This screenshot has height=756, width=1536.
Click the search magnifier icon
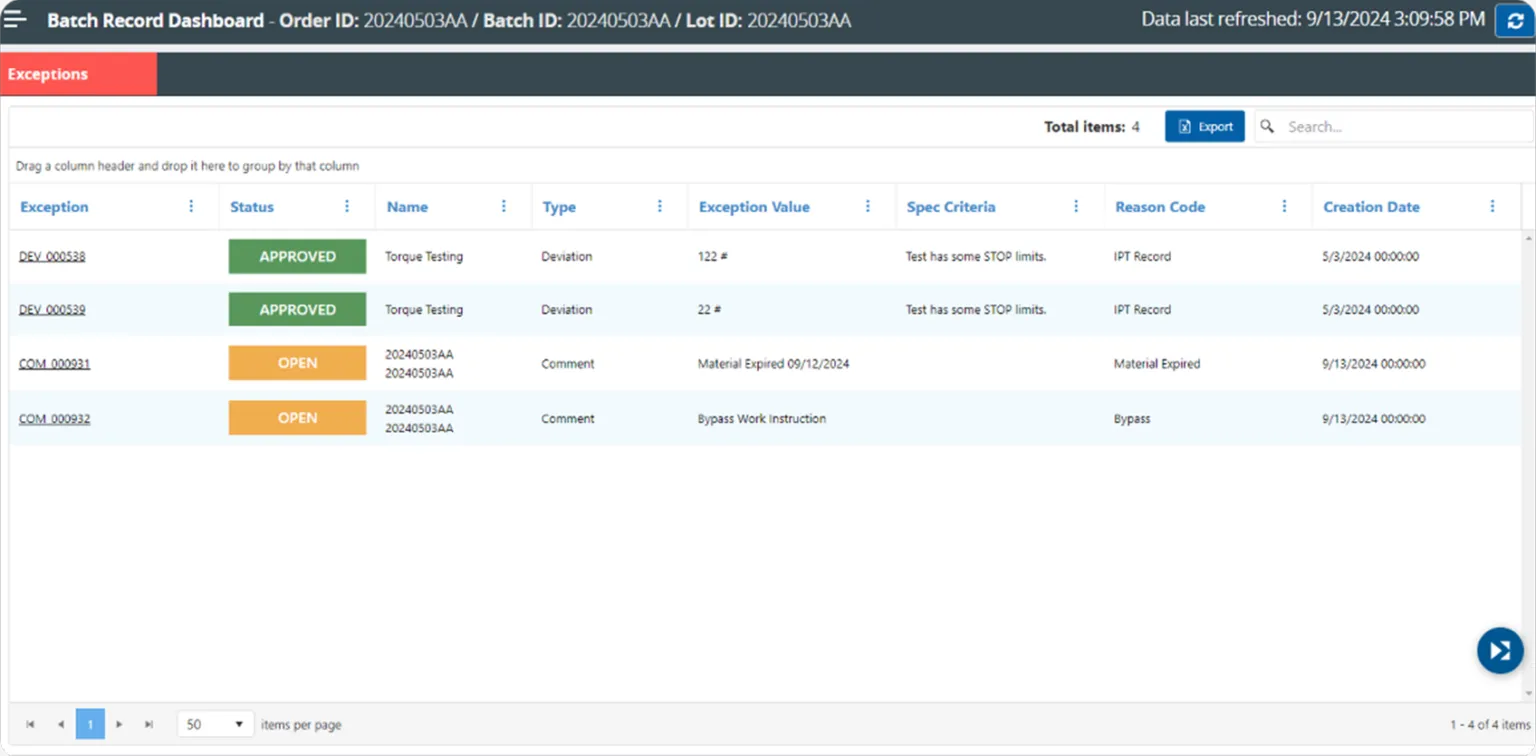(1267, 126)
